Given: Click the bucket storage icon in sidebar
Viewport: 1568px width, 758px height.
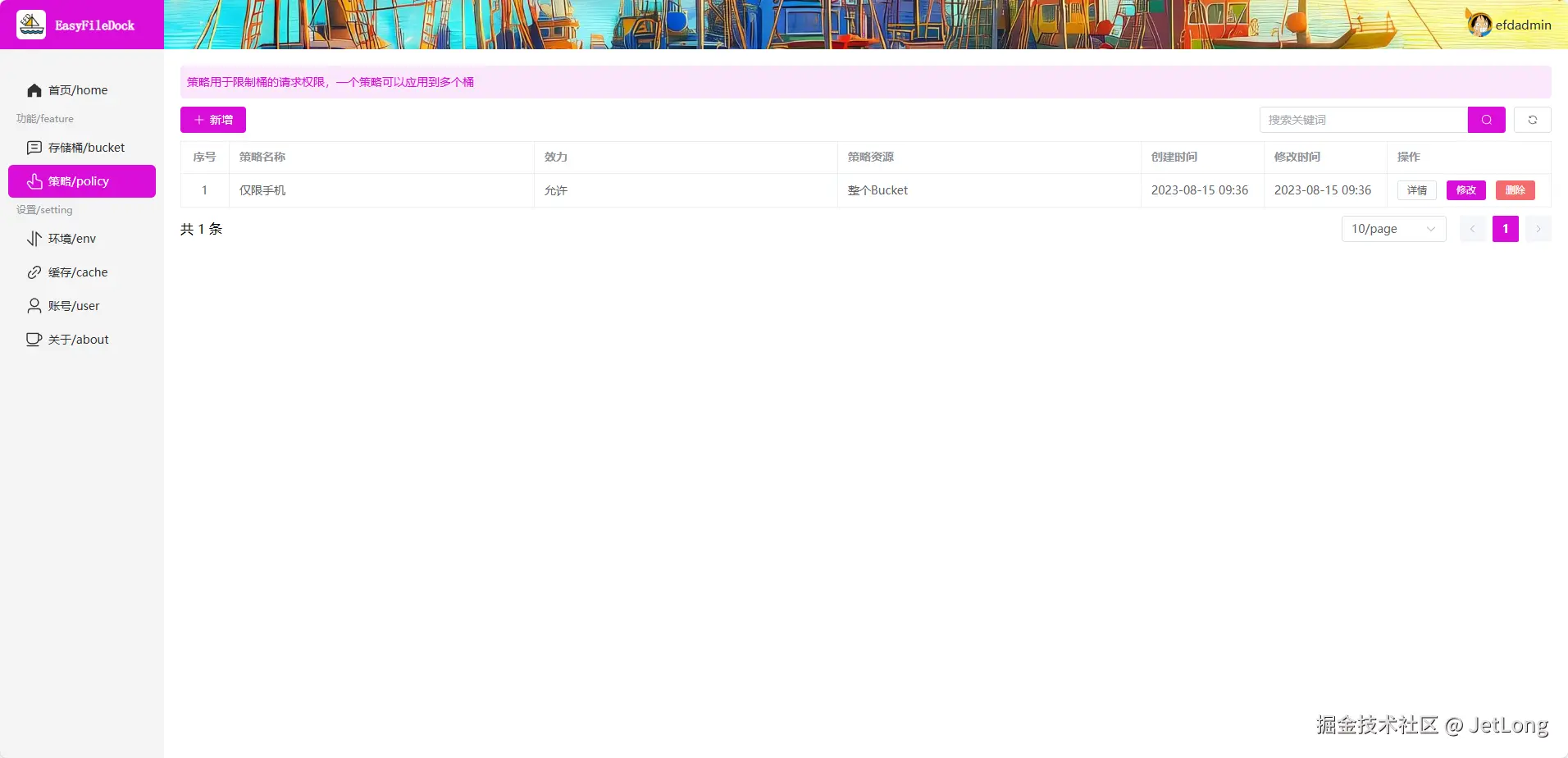Looking at the screenshot, I should tap(34, 148).
